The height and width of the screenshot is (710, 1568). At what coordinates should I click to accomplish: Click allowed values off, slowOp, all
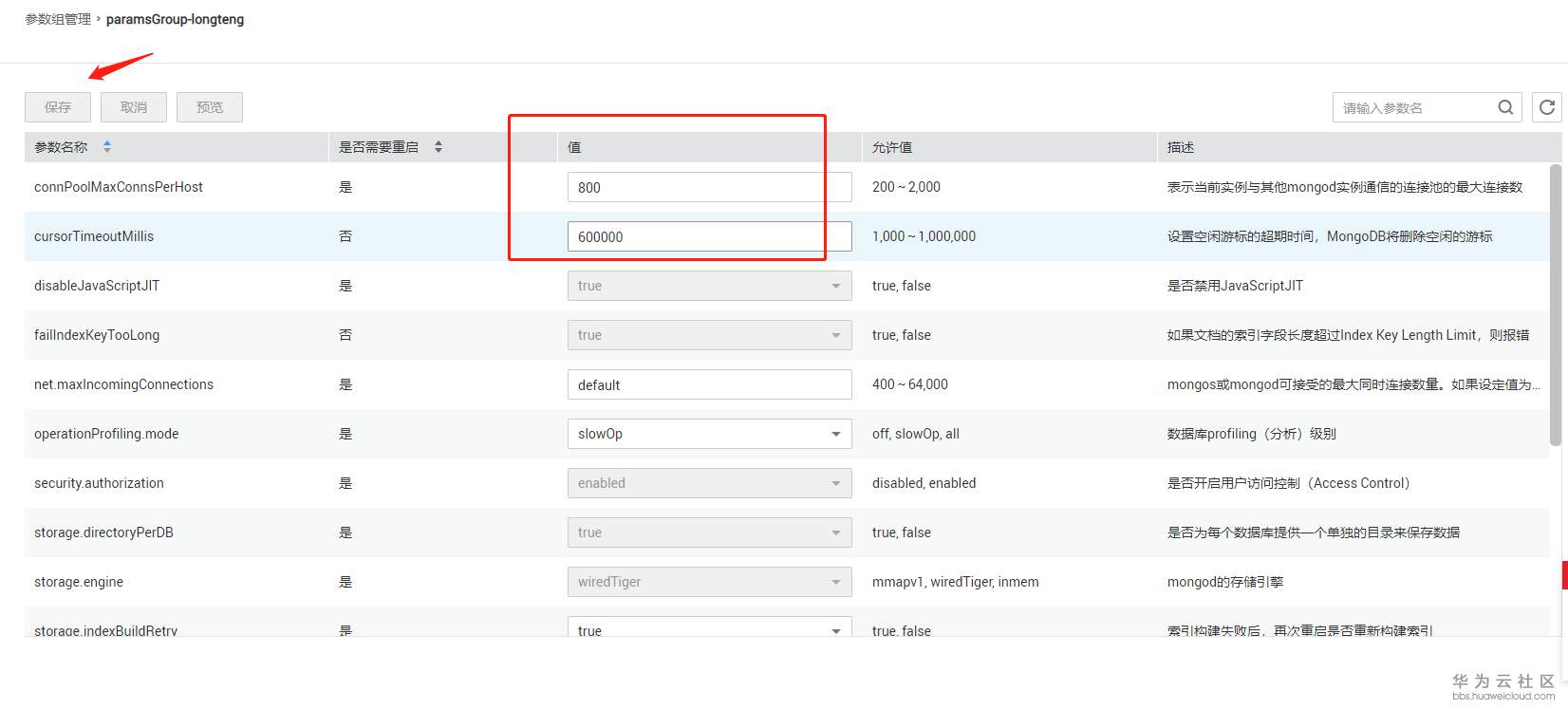tap(916, 434)
